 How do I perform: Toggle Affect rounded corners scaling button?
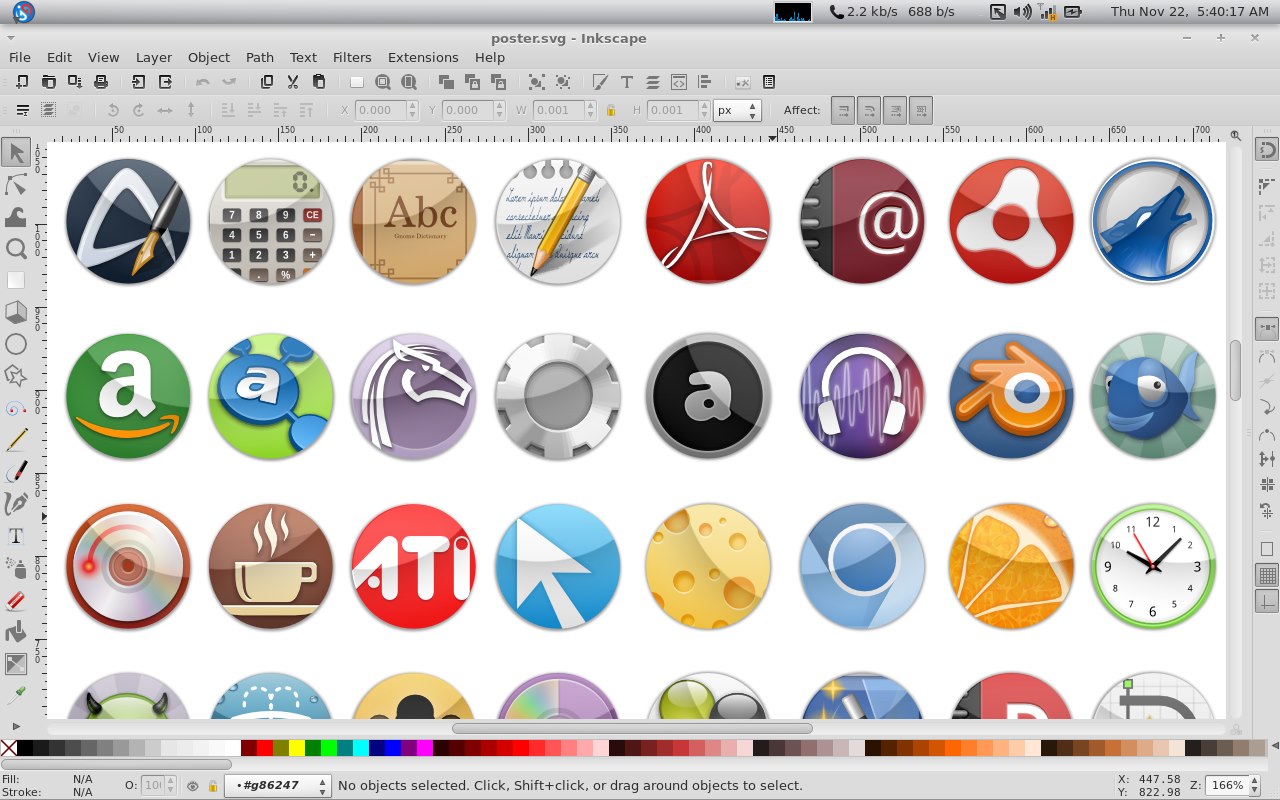pyautogui.click(x=869, y=110)
